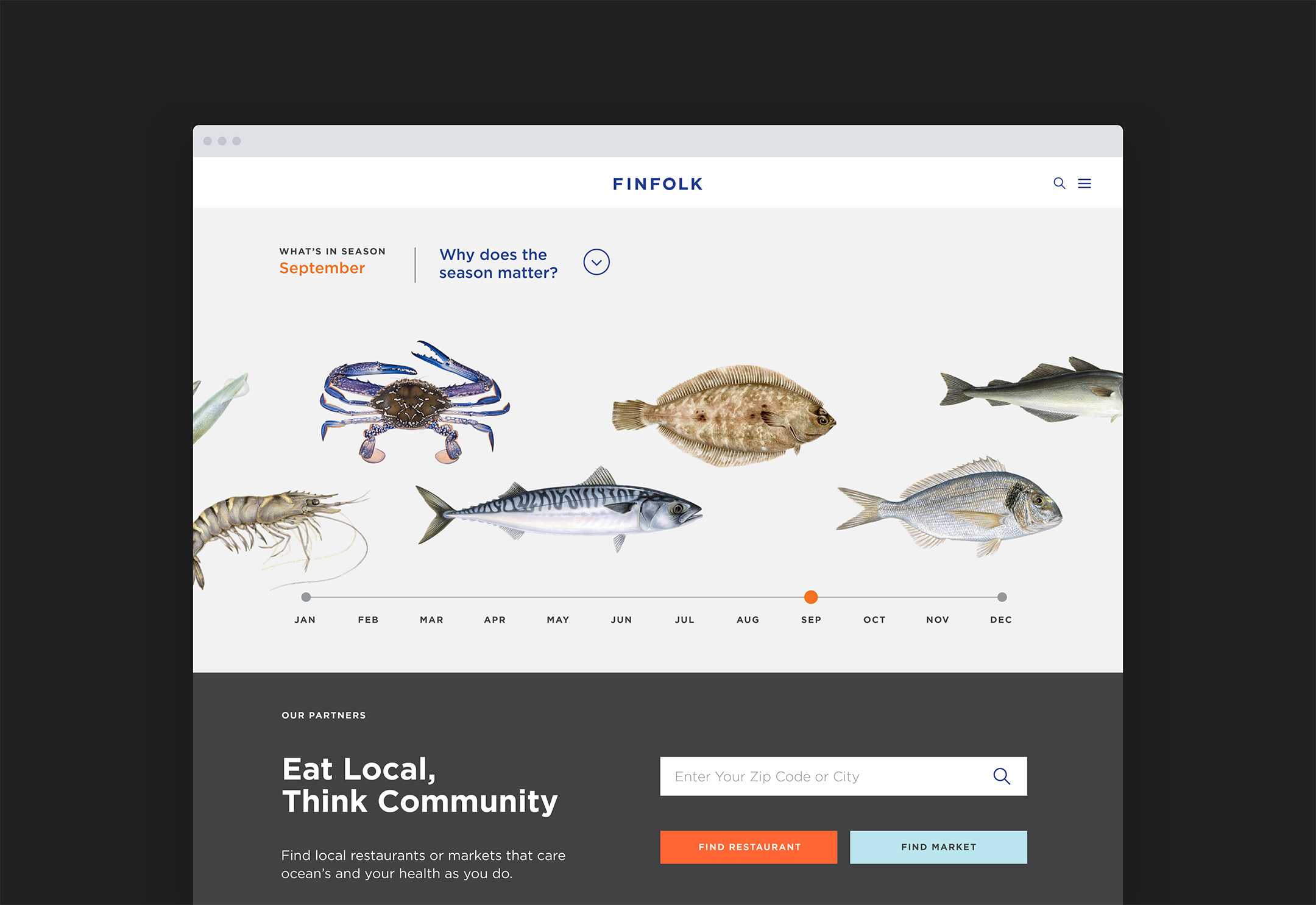The width and height of the screenshot is (1316, 905).
Task: Select the cod fish at right edge
Action: pyautogui.click(x=1031, y=390)
